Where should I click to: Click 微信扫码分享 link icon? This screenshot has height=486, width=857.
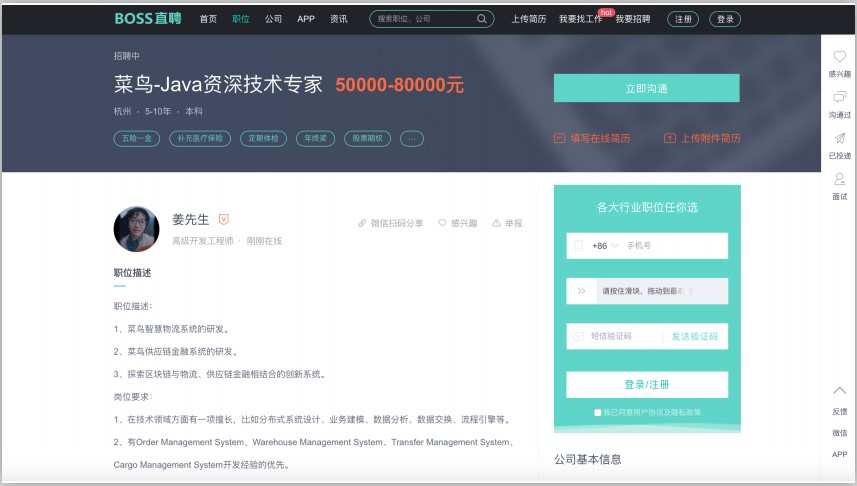[x=362, y=223]
